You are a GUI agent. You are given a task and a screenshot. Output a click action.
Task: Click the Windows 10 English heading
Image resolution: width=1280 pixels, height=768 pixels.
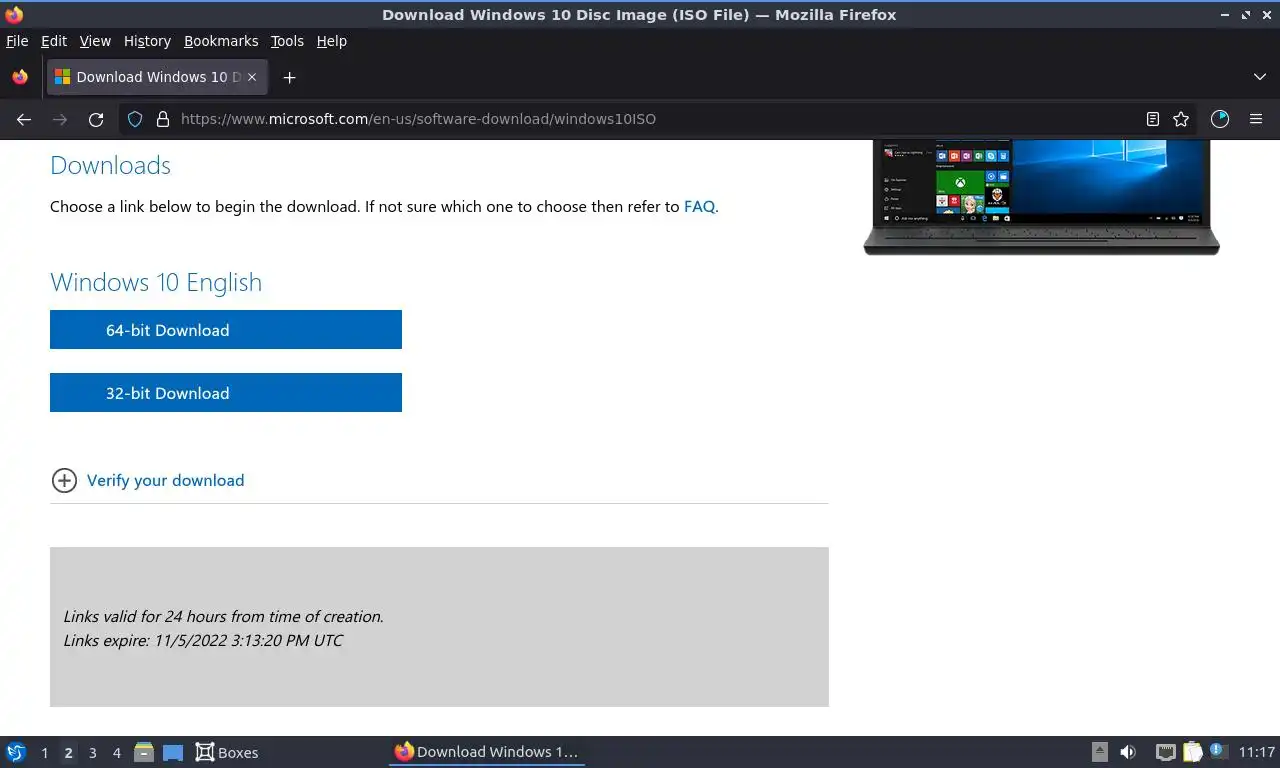[x=156, y=282]
